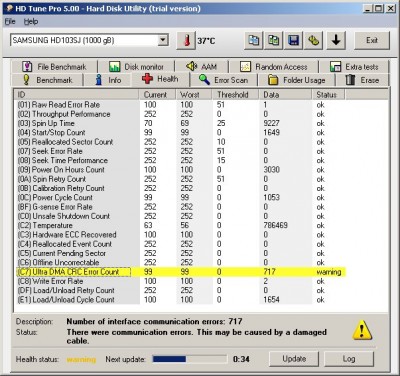Screen dimensions: 400x376
Task: Open the Disk monitor tab
Action: click(136, 67)
